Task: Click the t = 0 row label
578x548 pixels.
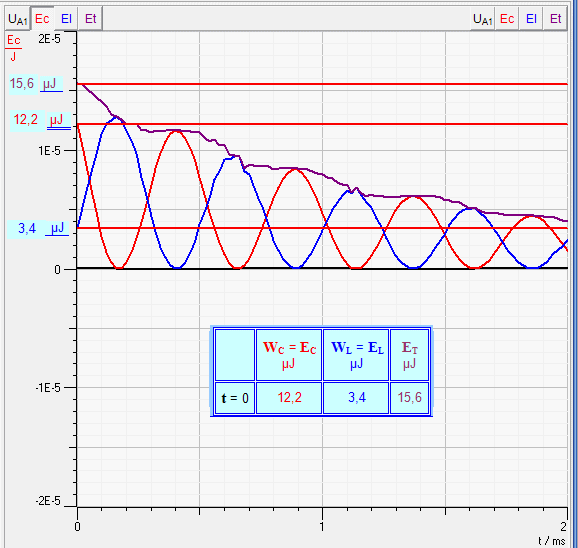Action: pos(235,398)
